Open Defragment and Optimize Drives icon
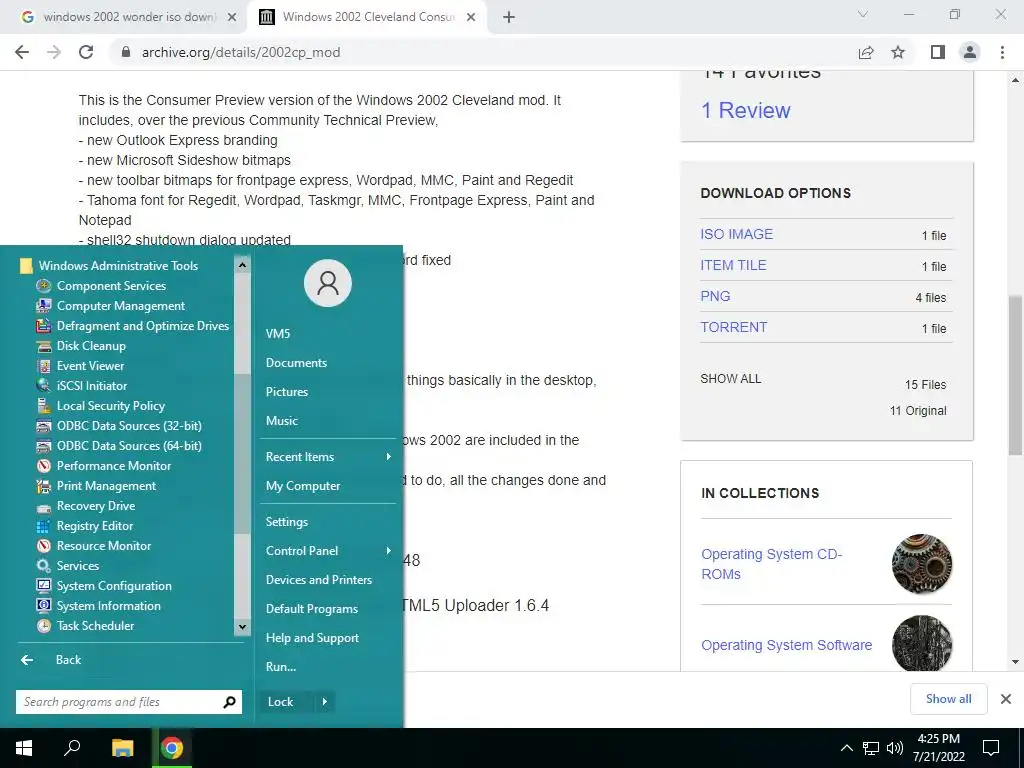 click(x=44, y=326)
